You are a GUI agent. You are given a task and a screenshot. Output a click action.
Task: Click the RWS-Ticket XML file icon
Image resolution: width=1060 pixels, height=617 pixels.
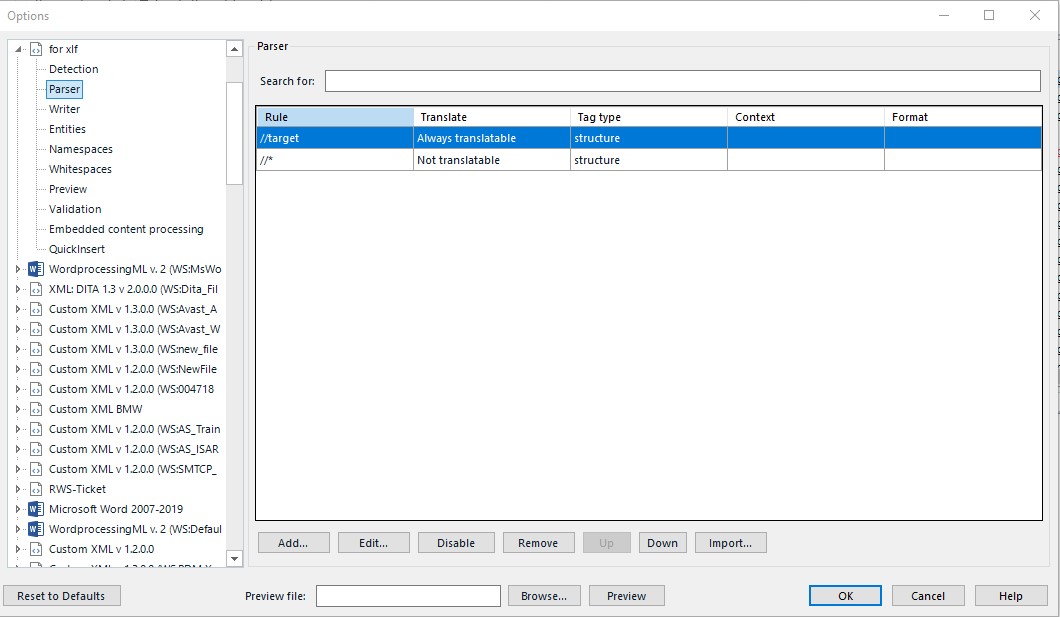36,488
